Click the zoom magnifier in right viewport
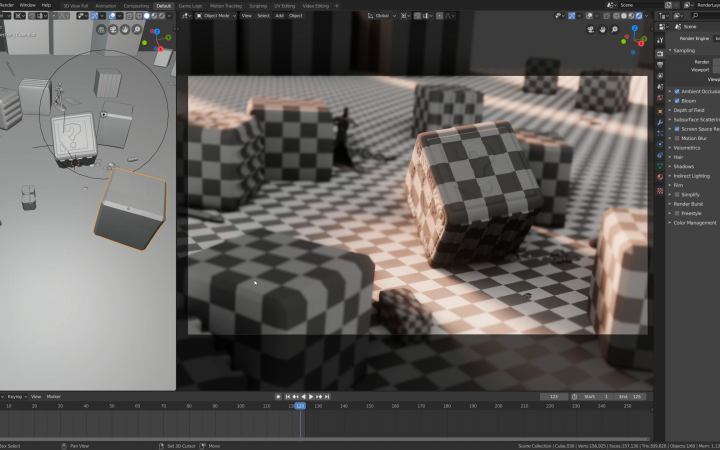Viewport: 720px width, 450px height. click(614, 29)
